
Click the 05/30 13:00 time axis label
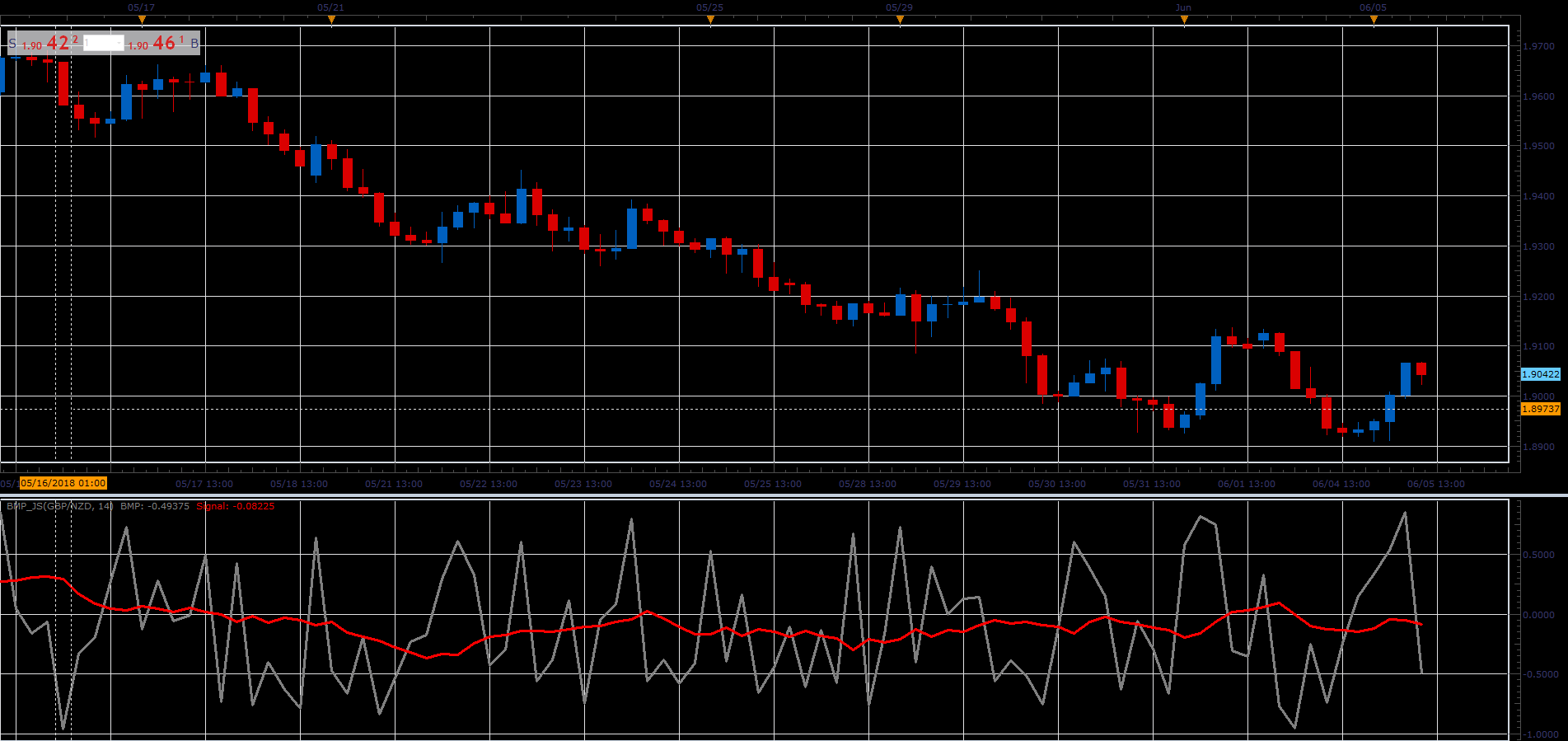(x=1057, y=484)
